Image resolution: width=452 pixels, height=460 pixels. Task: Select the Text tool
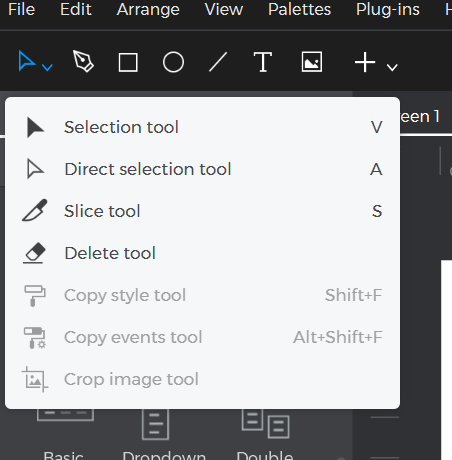pyautogui.click(x=263, y=62)
